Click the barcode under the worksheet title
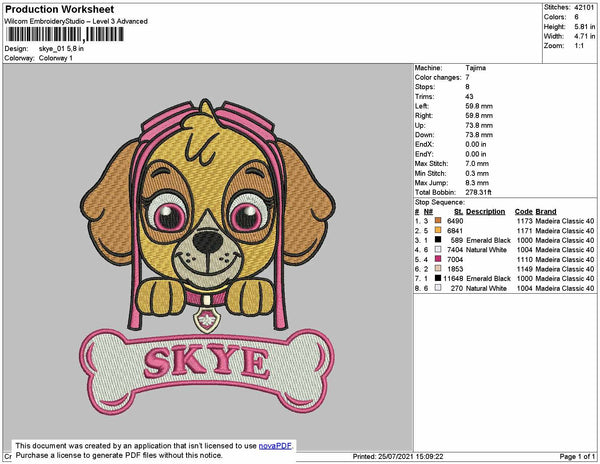This screenshot has width=600, height=464. (64, 34)
